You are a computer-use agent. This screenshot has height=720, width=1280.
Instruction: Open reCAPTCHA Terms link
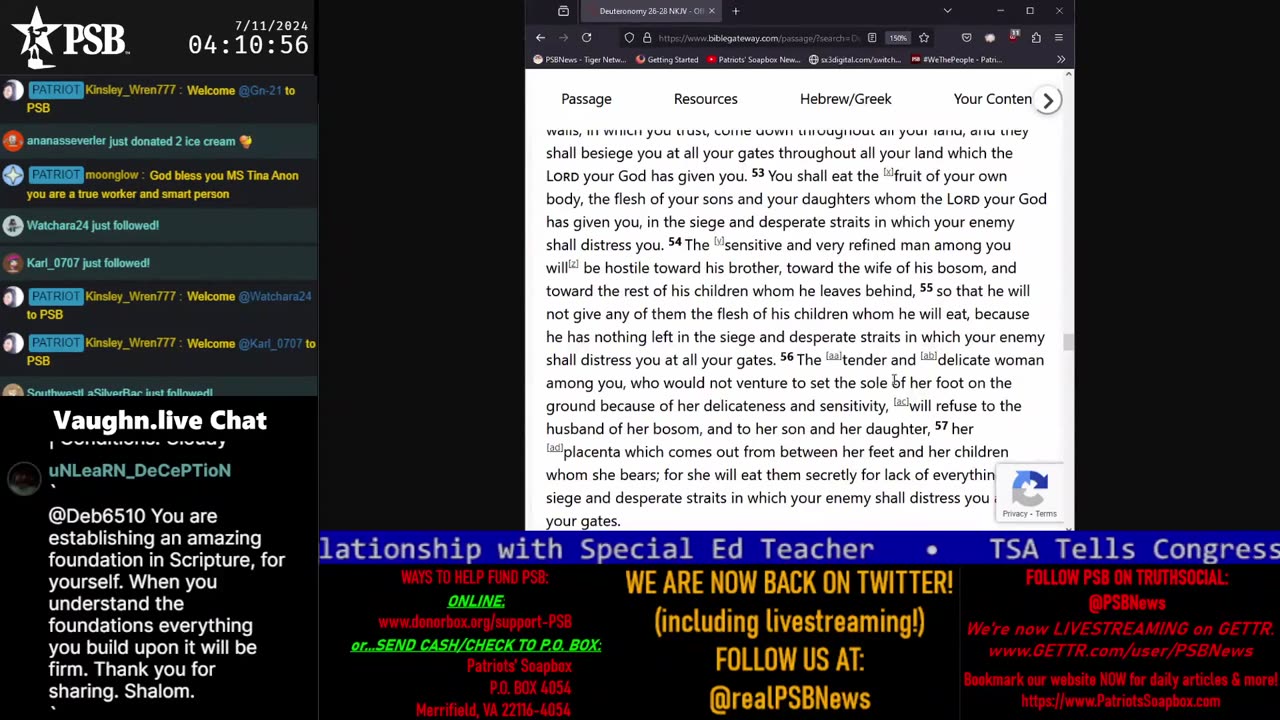pos(1046,514)
